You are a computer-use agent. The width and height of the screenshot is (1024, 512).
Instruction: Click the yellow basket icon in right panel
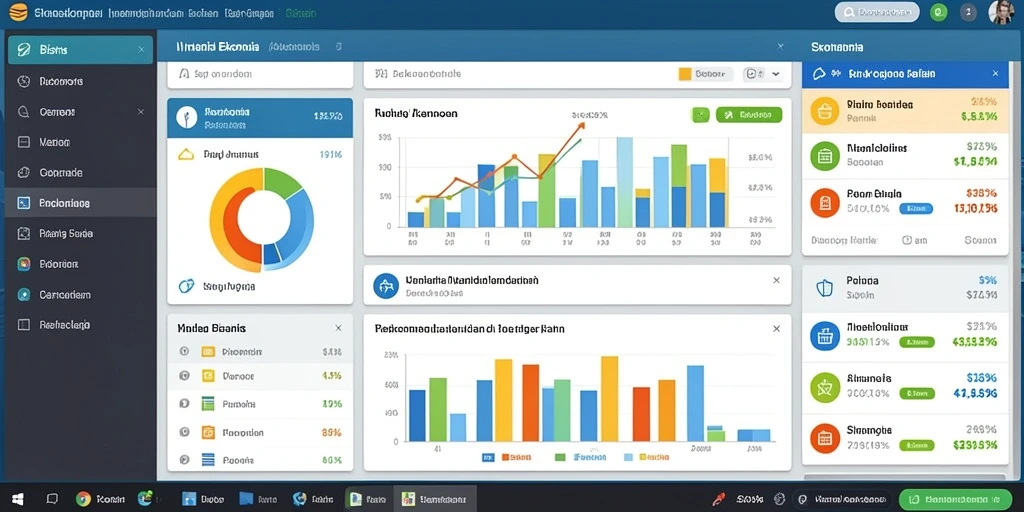click(x=824, y=111)
